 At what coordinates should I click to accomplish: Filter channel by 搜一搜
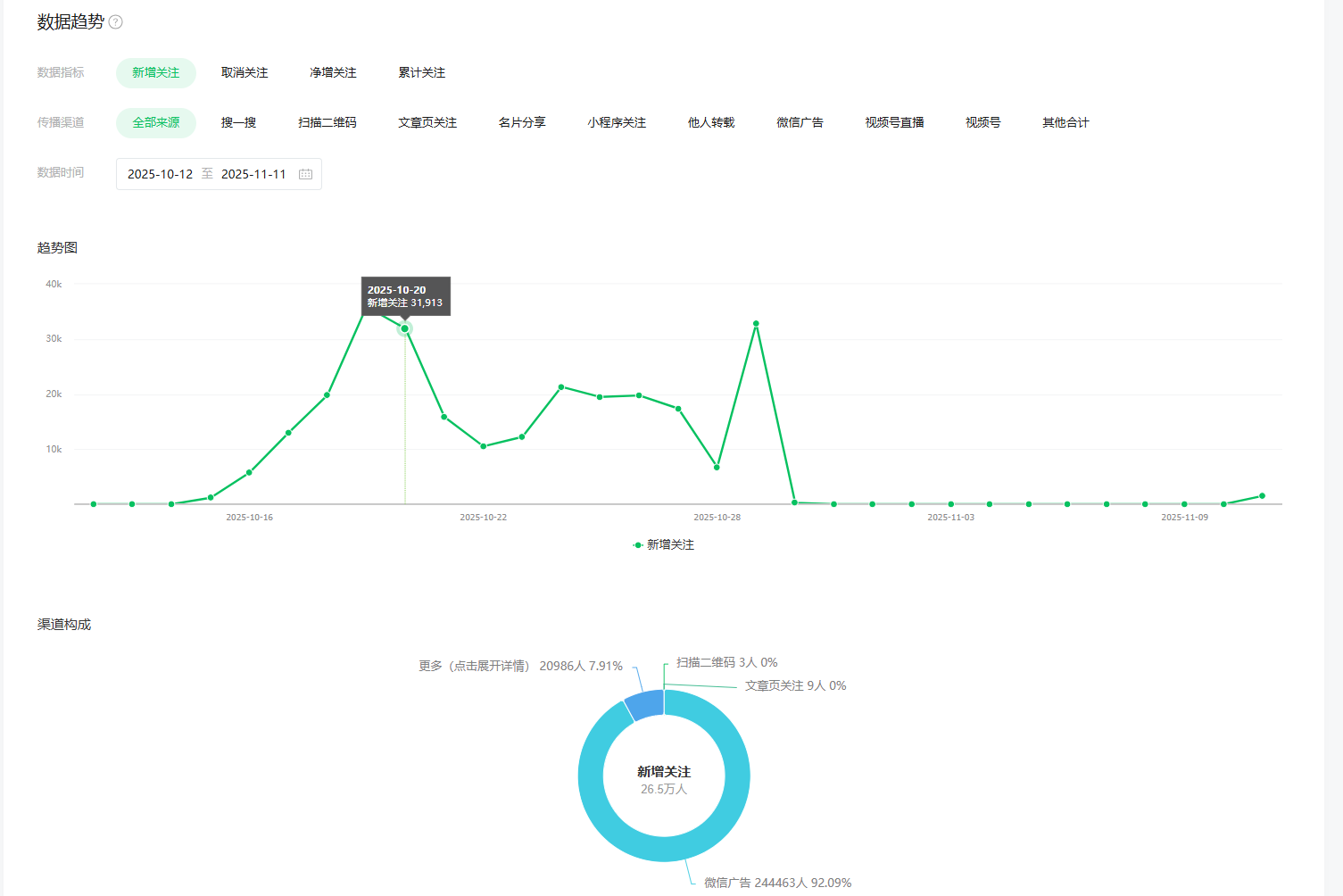pyautogui.click(x=238, y=123)
